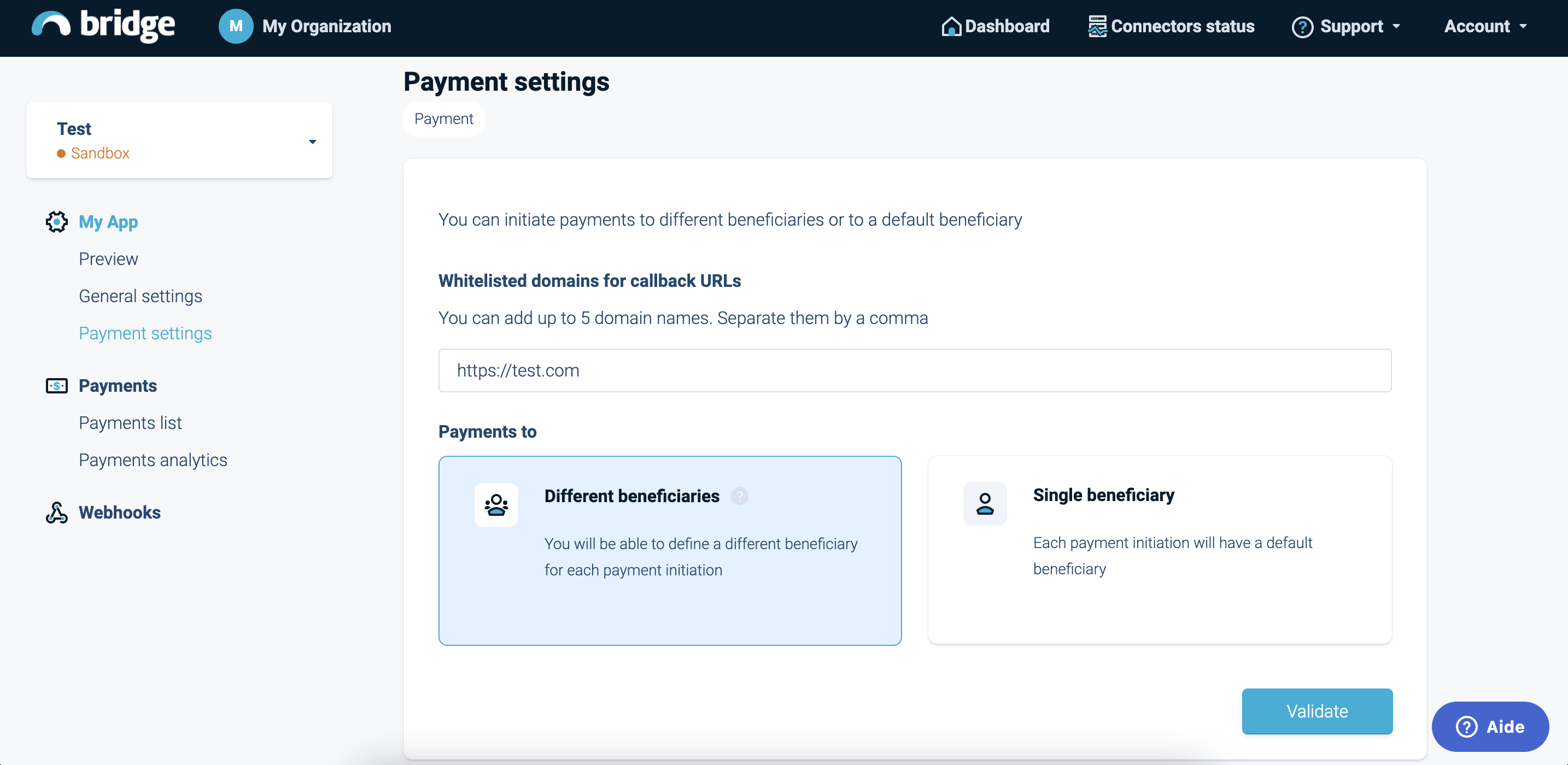This screenshot has height=765, width=1568.
Task: Click the Webhooks icon in sidebar
Action: [x=57, y=513]
